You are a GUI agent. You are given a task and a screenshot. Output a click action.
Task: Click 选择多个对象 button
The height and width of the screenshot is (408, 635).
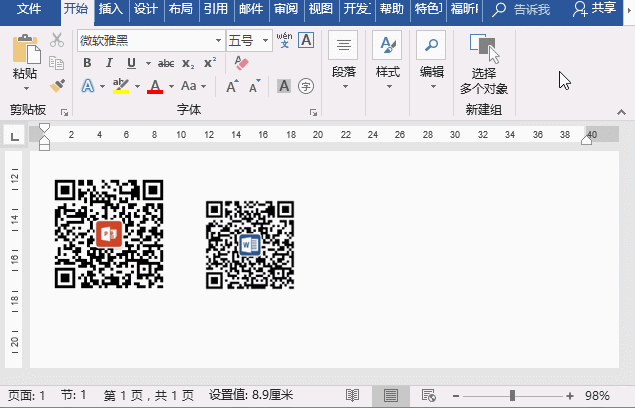(484, 64)
